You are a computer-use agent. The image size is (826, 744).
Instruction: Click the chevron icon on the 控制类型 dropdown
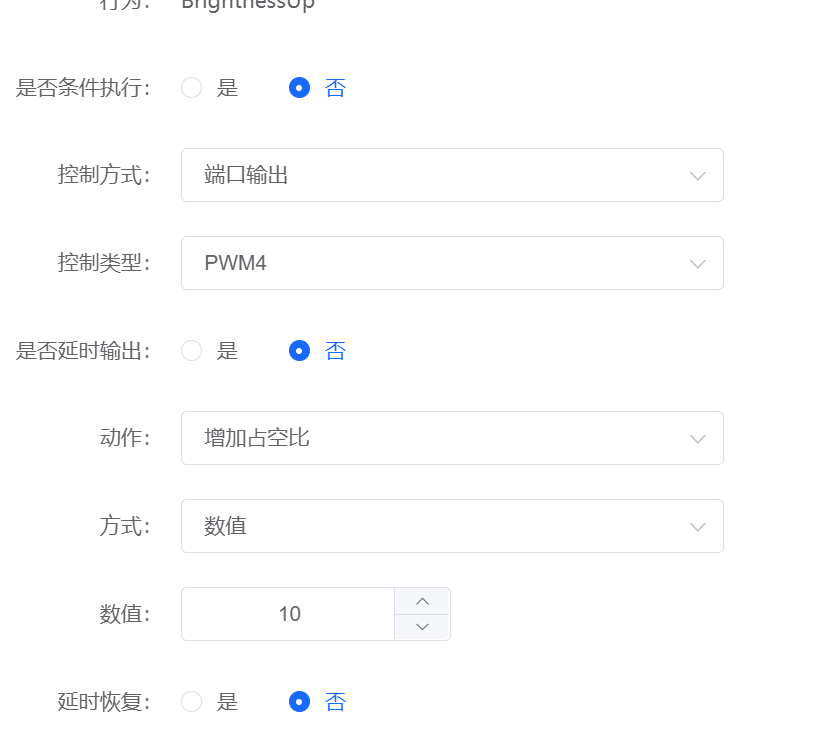697,263
